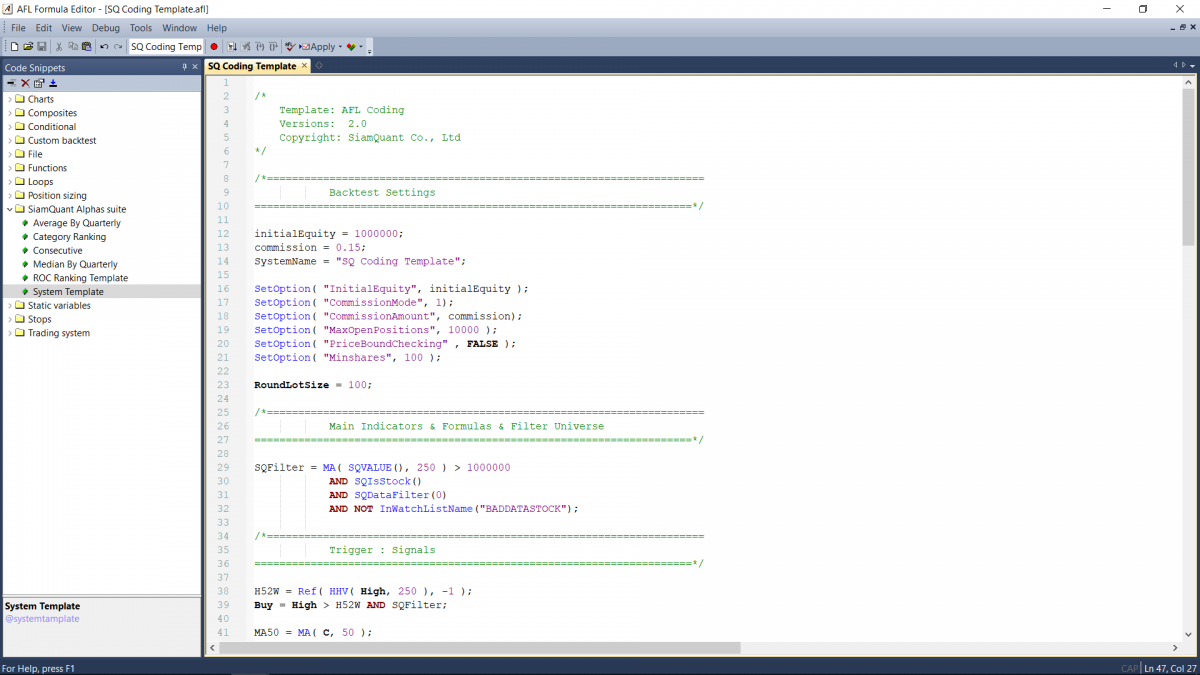Click the New formula file icon
Viewport: 1200px width, 675px height.
click(x=14, y=47)
